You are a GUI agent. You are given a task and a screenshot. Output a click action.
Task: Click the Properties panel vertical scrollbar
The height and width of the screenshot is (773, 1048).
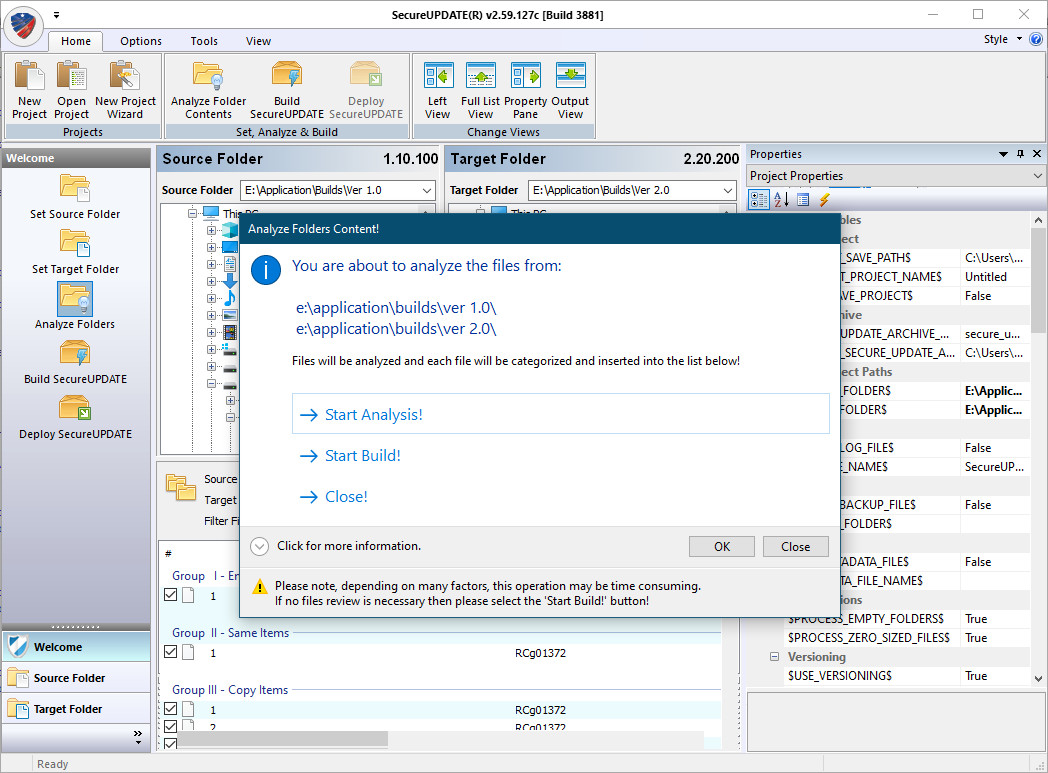(1037, 279)
